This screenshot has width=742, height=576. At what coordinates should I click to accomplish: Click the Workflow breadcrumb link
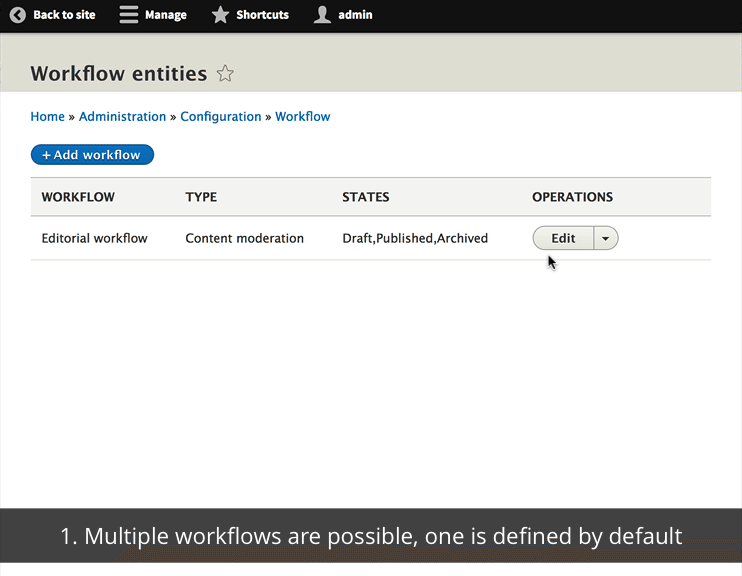pyautogui.click(x=302, y=117)
